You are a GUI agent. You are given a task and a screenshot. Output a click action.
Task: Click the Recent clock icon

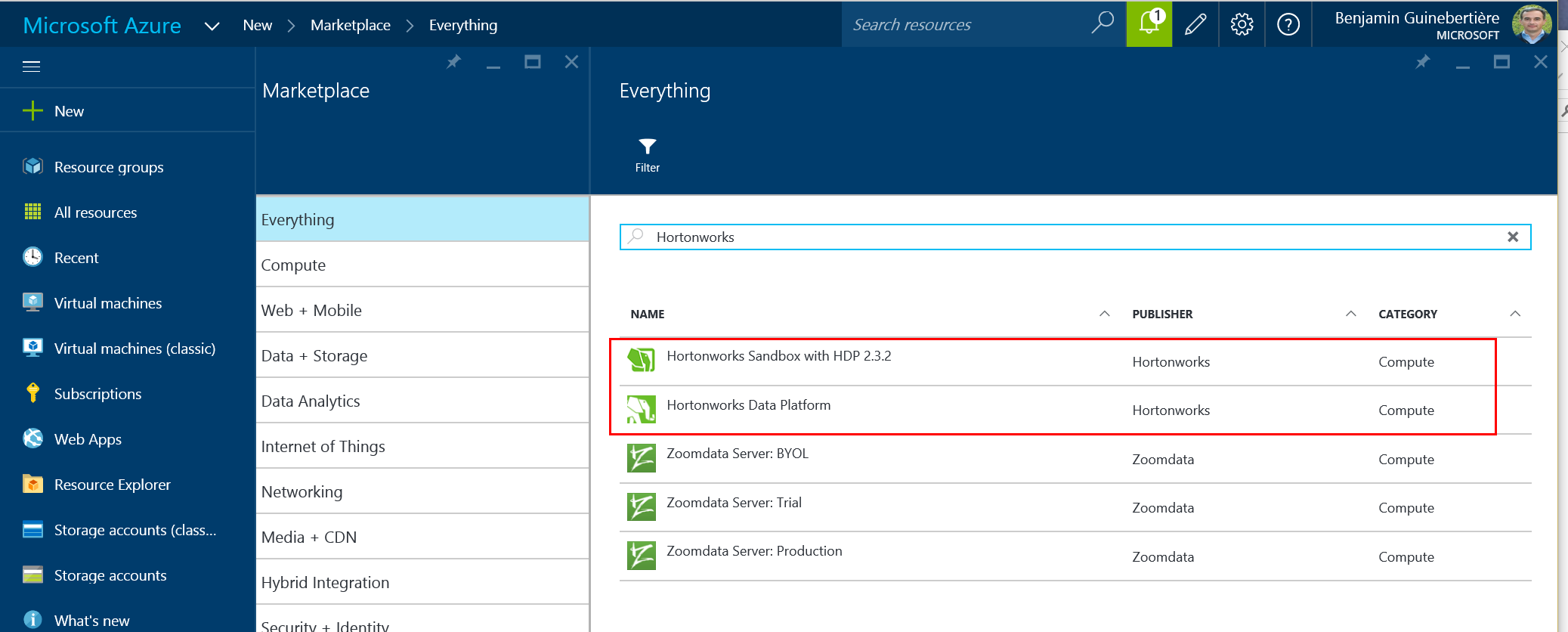point(32,257)
